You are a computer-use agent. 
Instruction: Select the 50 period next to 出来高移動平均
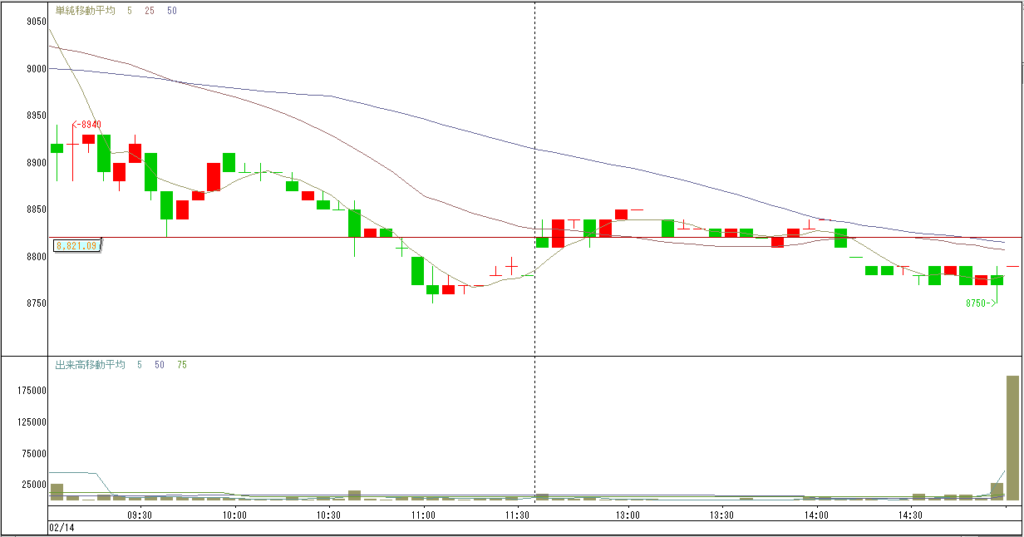tap(159, 365)
